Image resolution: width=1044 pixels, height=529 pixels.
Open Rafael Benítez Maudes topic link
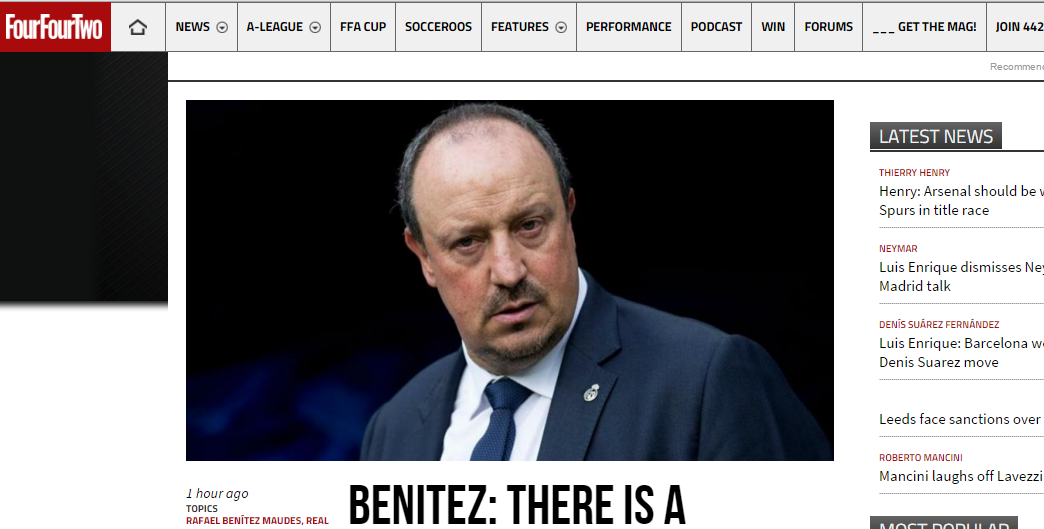(244, 521)
